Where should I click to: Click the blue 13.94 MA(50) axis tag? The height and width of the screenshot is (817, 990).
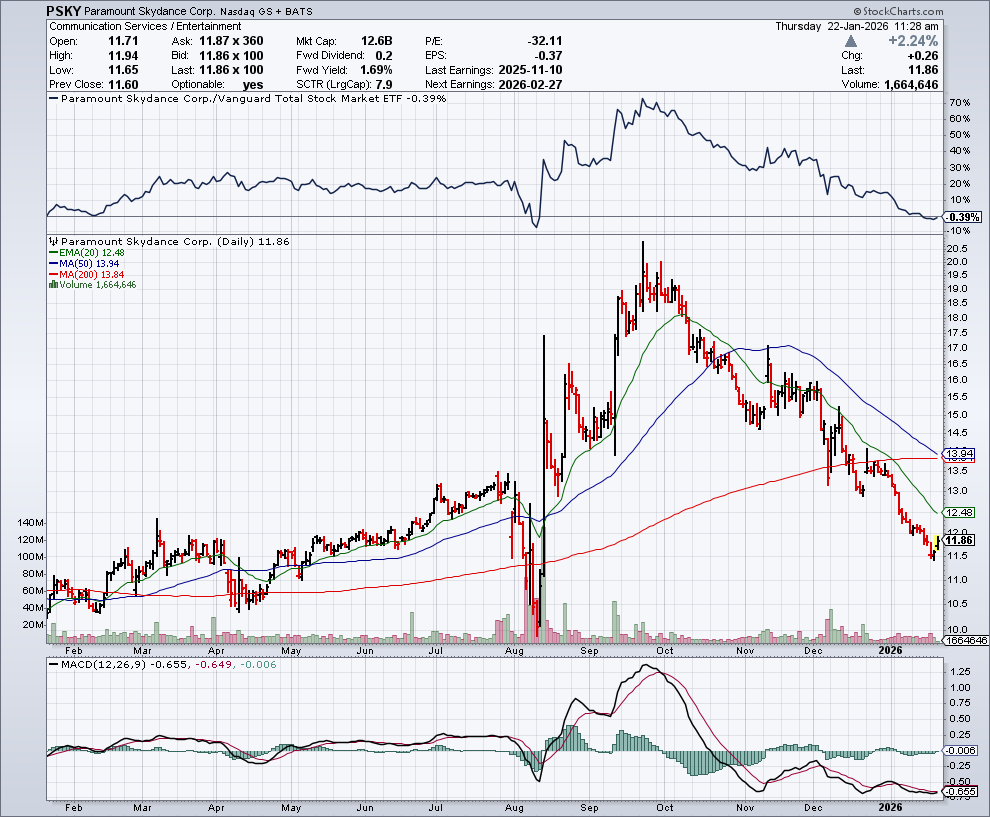(960, 453)
